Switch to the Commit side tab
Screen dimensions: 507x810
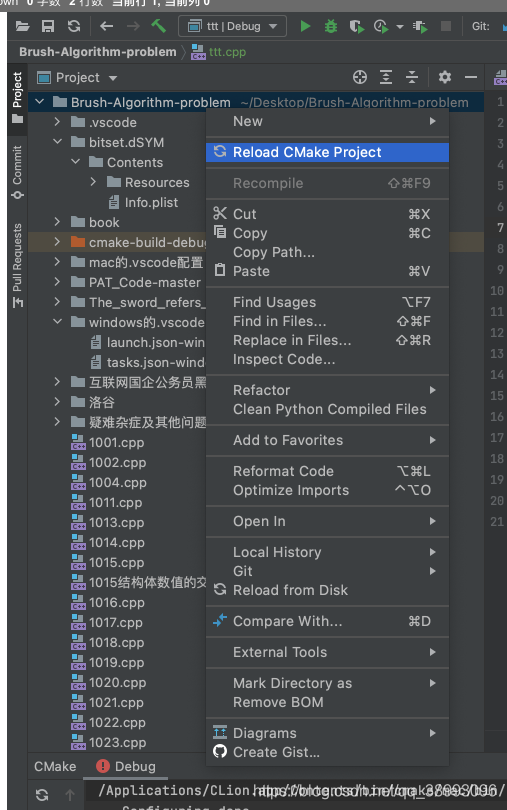[x=18, y=172]
